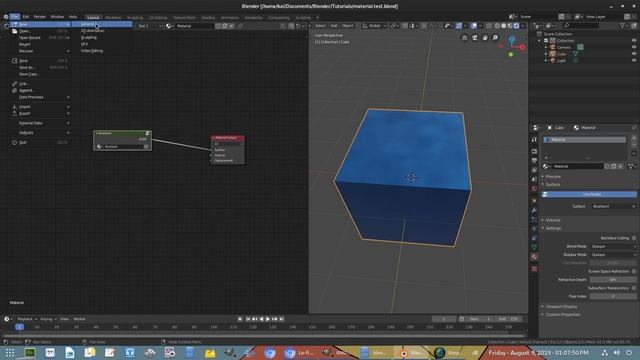Click the outliner filter funnel icon
This screenshot has width=640, height=360.
click(x=622, y=26)
